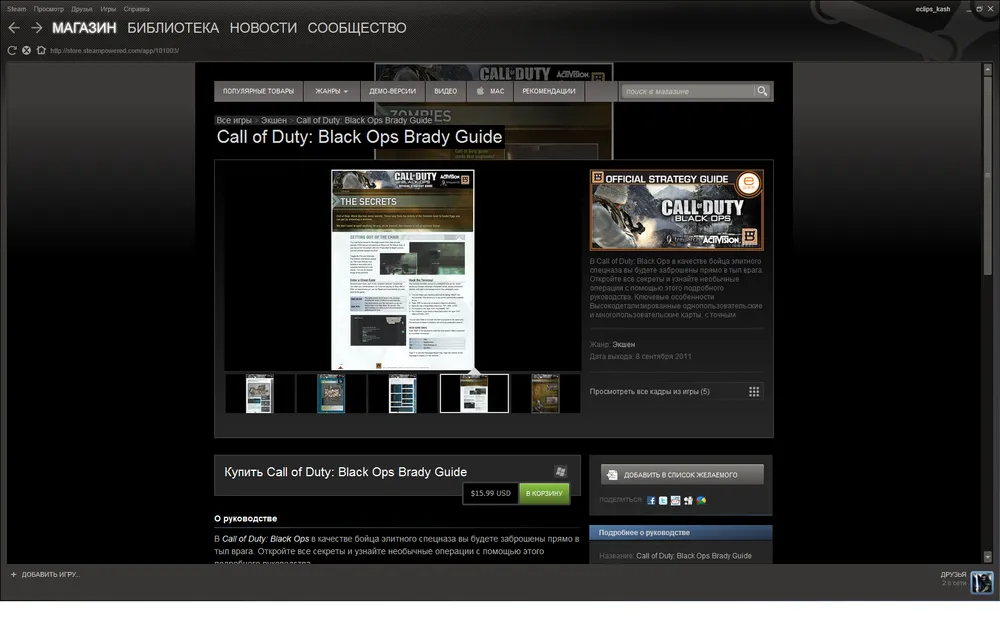Open the screenshot grid view icon

pyautogui.click(x=754, y=392)
